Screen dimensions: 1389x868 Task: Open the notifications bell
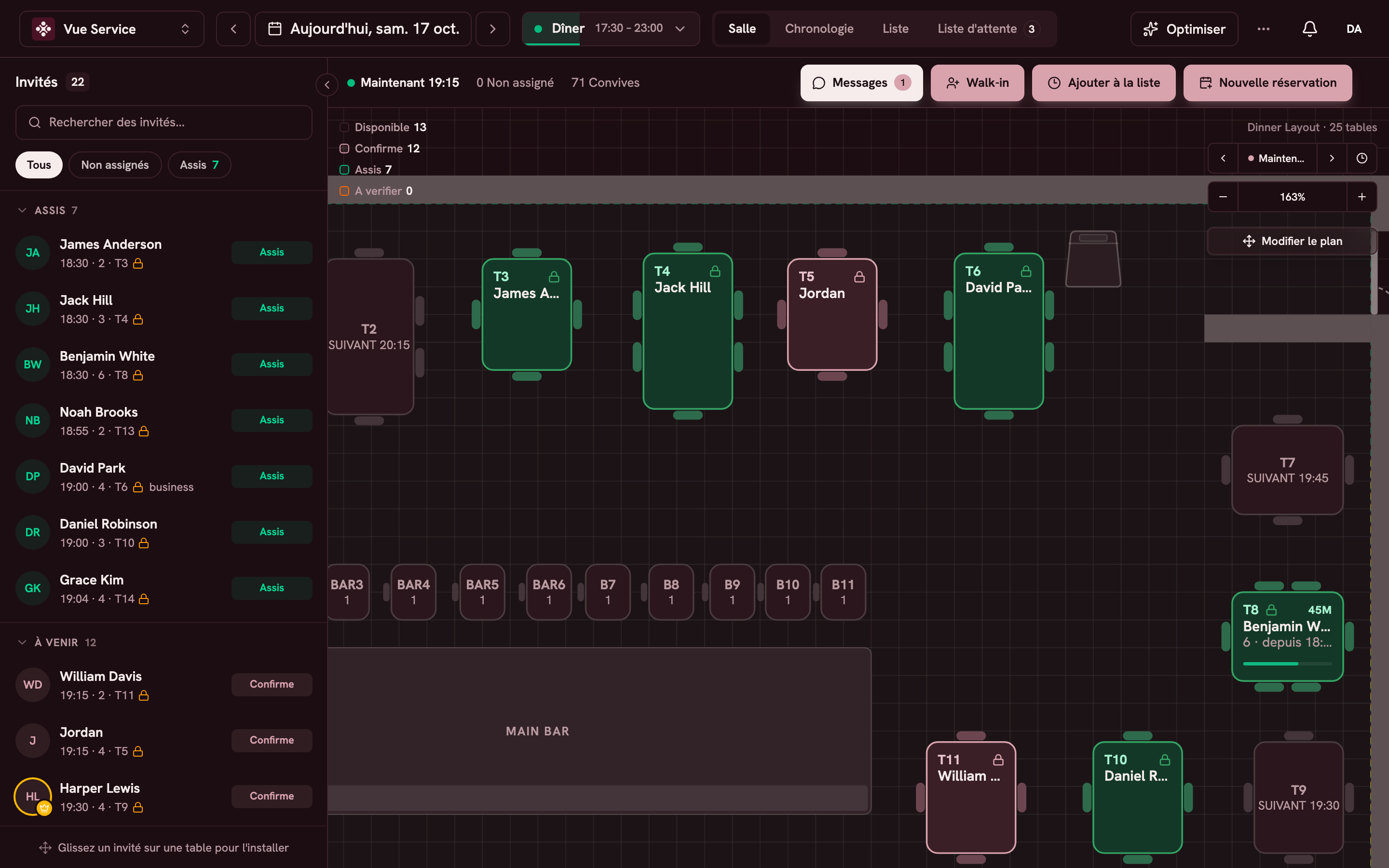pyautogui.click(x=1309, y=29)
